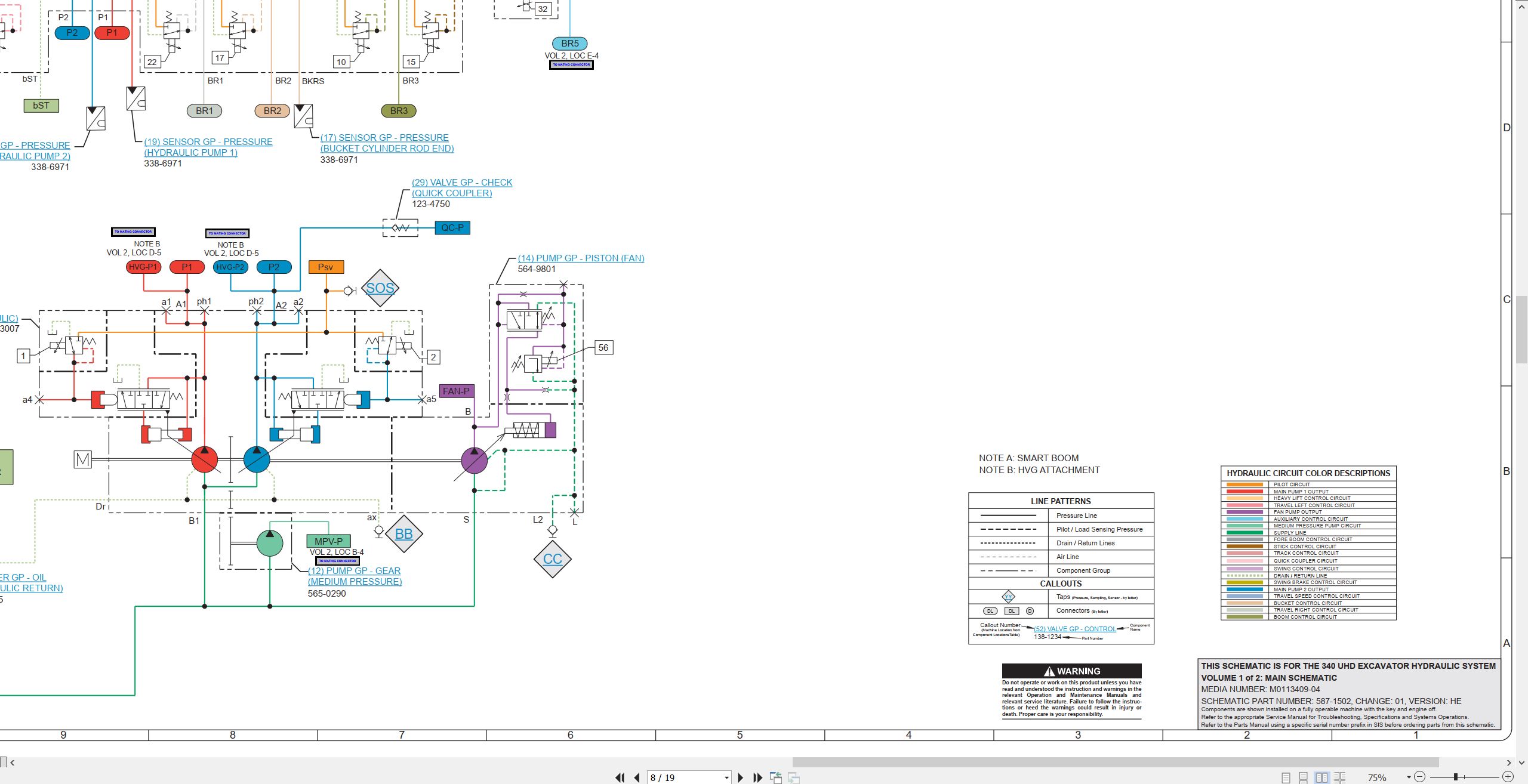Click the mating connector button above HVG-P2

(227, 233)
